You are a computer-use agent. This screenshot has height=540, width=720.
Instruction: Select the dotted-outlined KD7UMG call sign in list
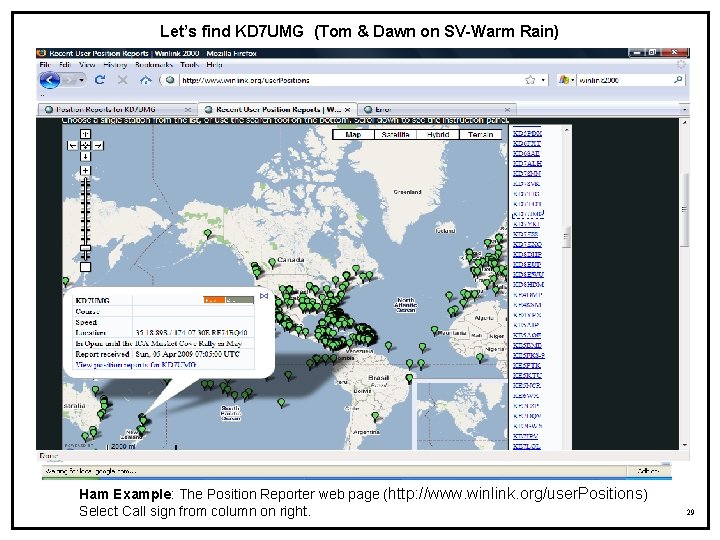click(x=528, y=214)
